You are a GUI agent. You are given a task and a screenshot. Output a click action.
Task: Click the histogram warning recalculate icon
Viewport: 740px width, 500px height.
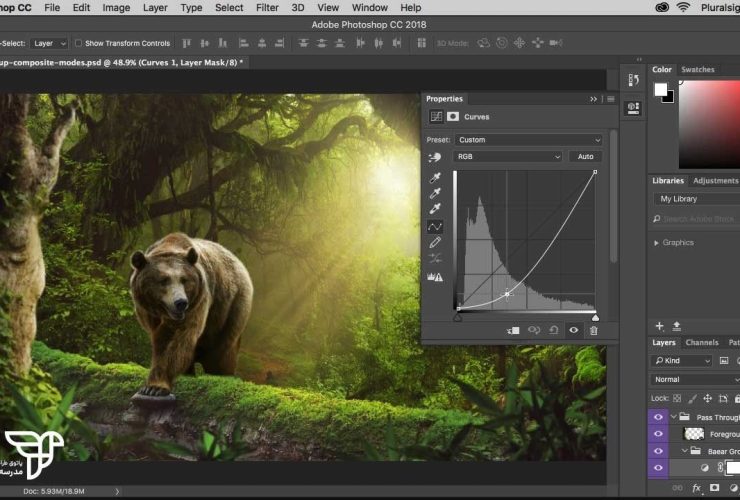point(435,277)
